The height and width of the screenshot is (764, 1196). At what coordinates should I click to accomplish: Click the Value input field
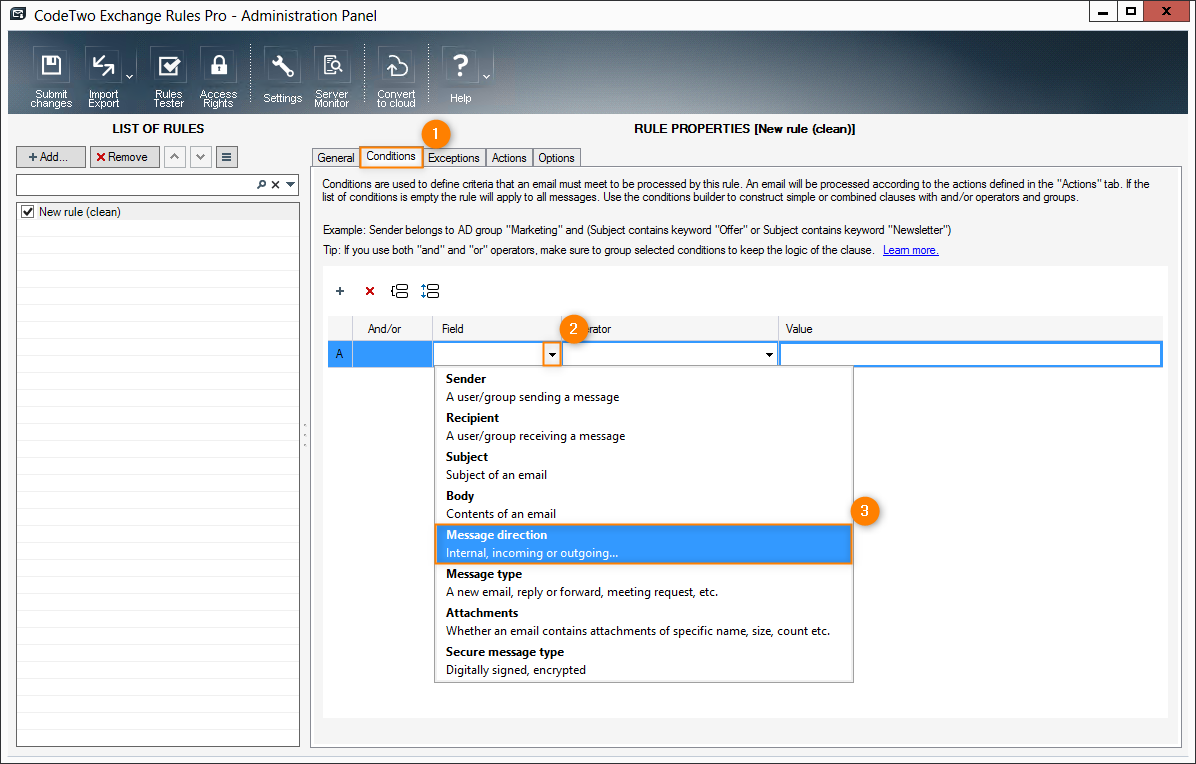coord(970,355)
